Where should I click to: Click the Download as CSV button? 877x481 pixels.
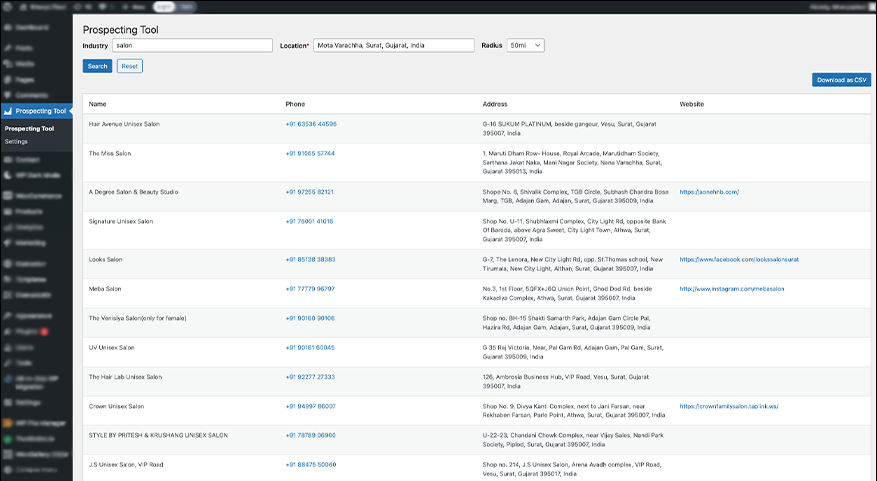point(841,80)
